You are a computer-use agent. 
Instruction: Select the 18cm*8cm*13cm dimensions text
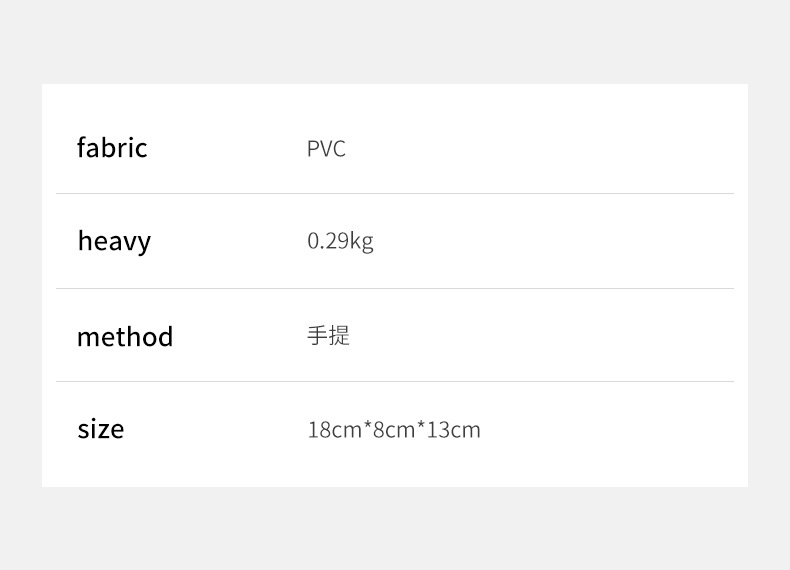(394, 430)
